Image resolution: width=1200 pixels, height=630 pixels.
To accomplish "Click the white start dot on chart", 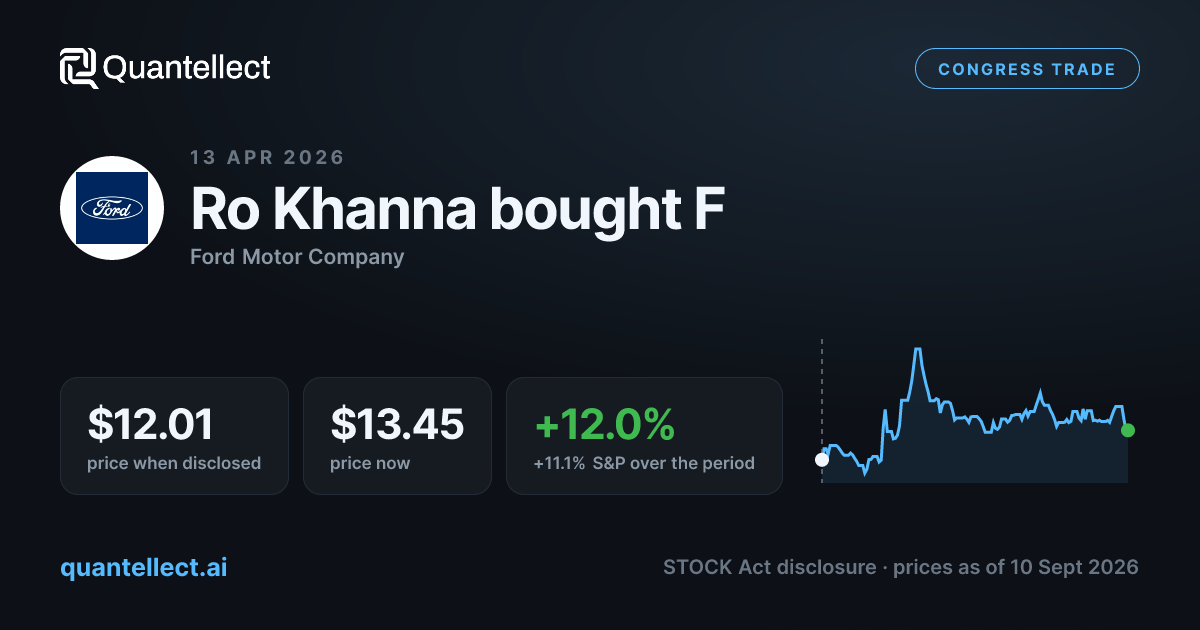I will (822, 460).
